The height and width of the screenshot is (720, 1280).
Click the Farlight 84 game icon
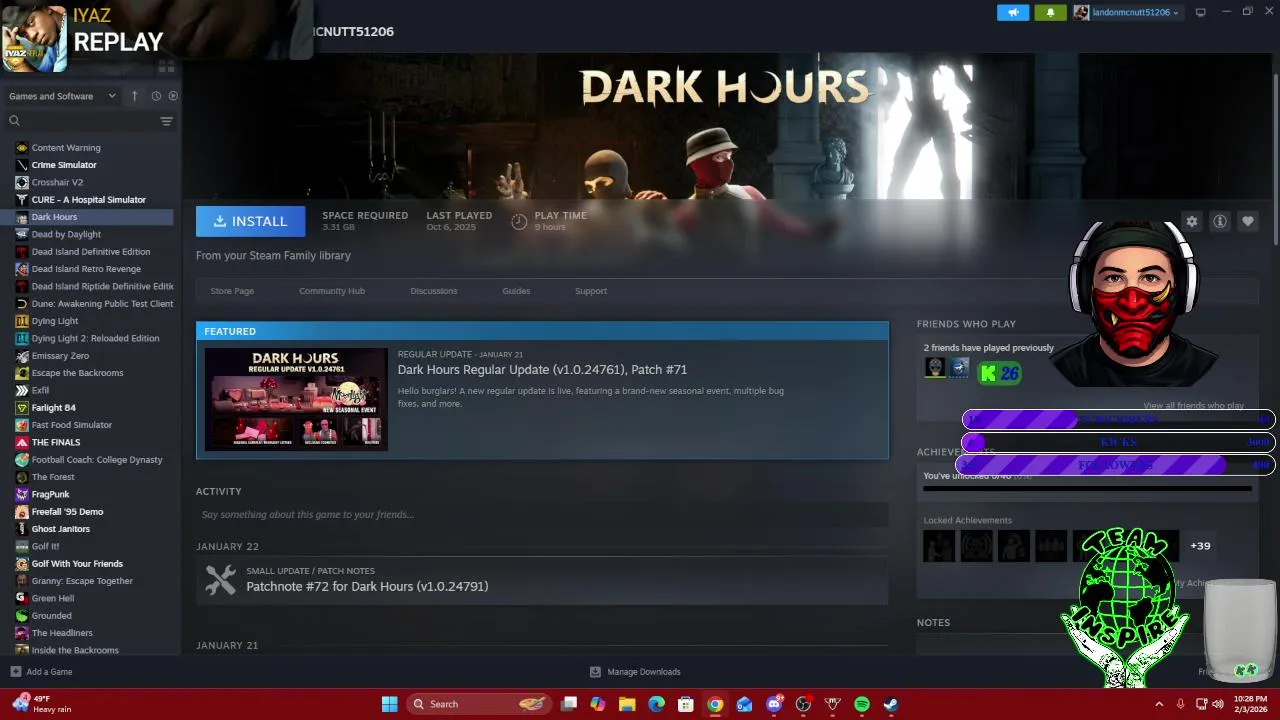(x=22, y=408)
